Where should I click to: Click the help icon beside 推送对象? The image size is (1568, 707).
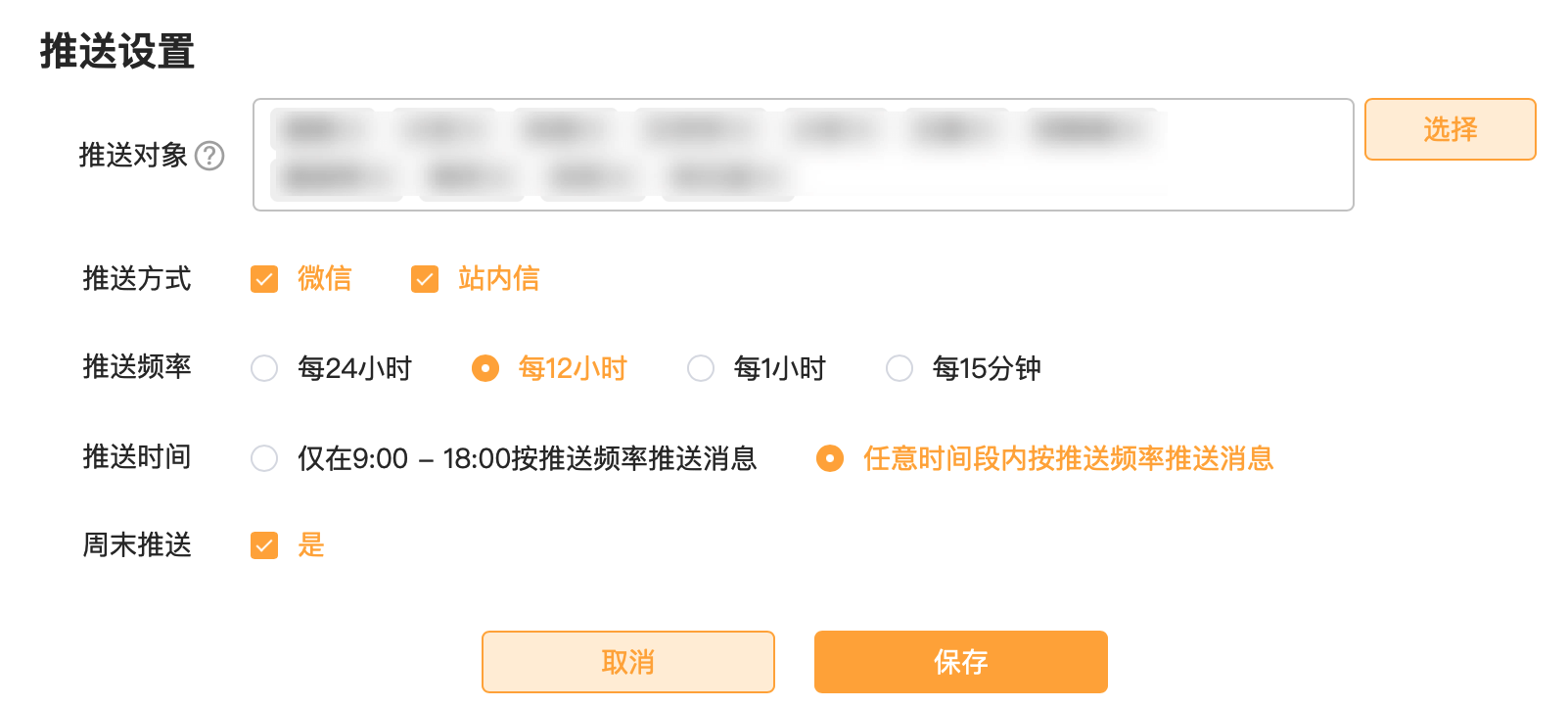click(209, 156)
